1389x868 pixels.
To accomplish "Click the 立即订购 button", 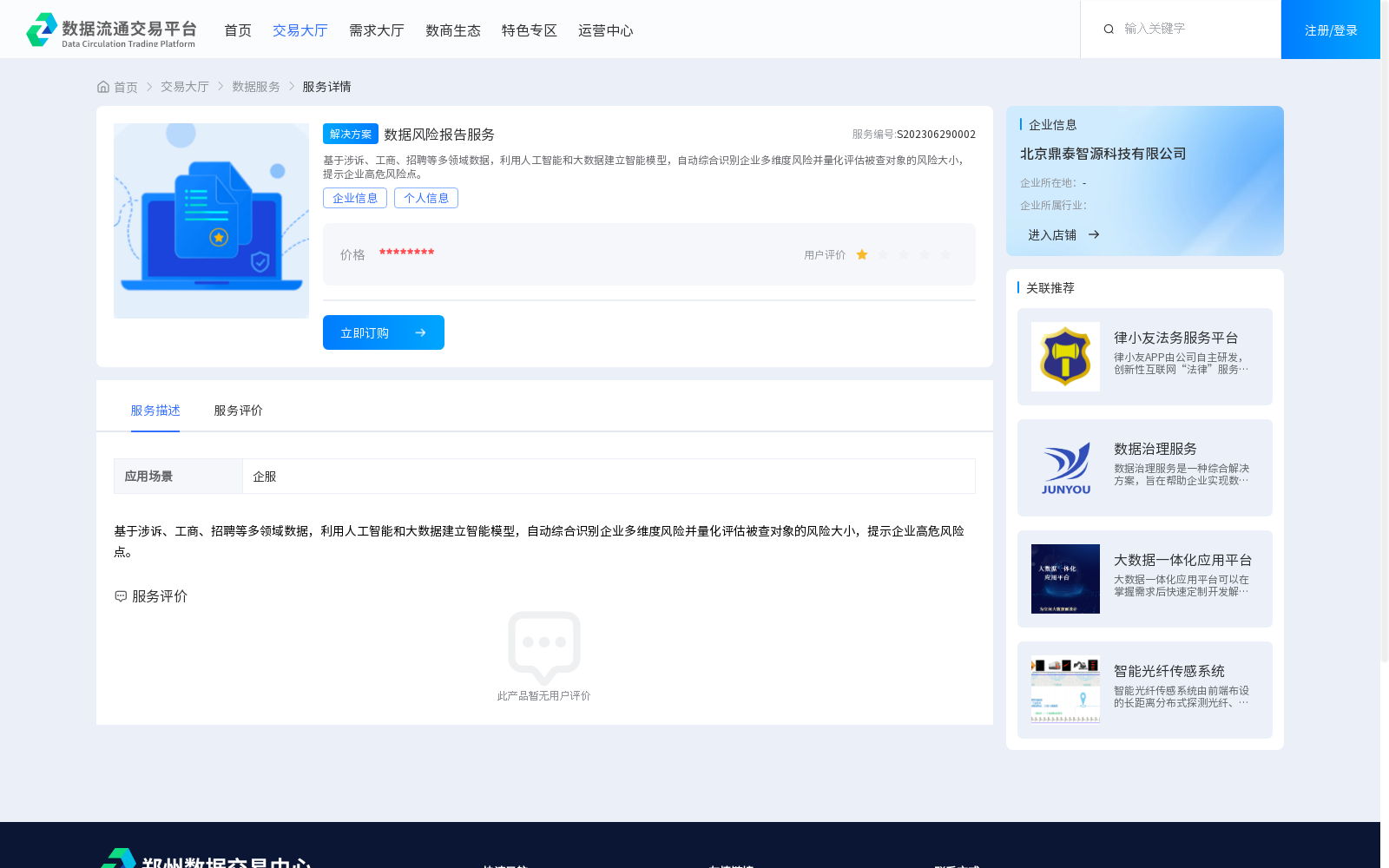I will click(x=384, y=332).
